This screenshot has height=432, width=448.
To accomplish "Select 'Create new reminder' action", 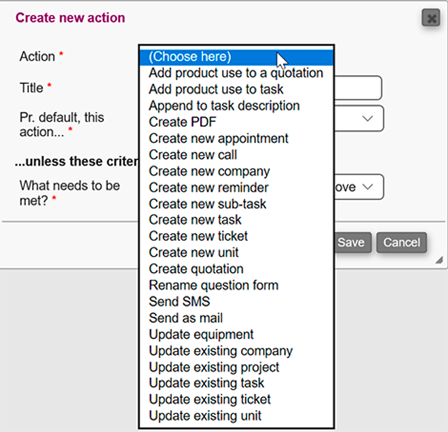I will pyautogui.click(x=236, y=187).
